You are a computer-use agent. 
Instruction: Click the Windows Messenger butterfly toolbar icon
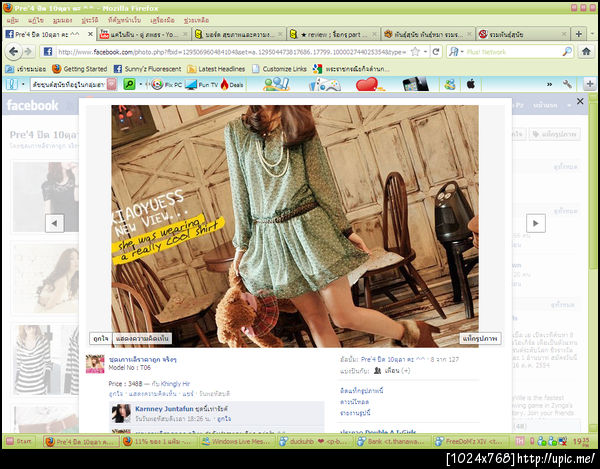point(450,84)
